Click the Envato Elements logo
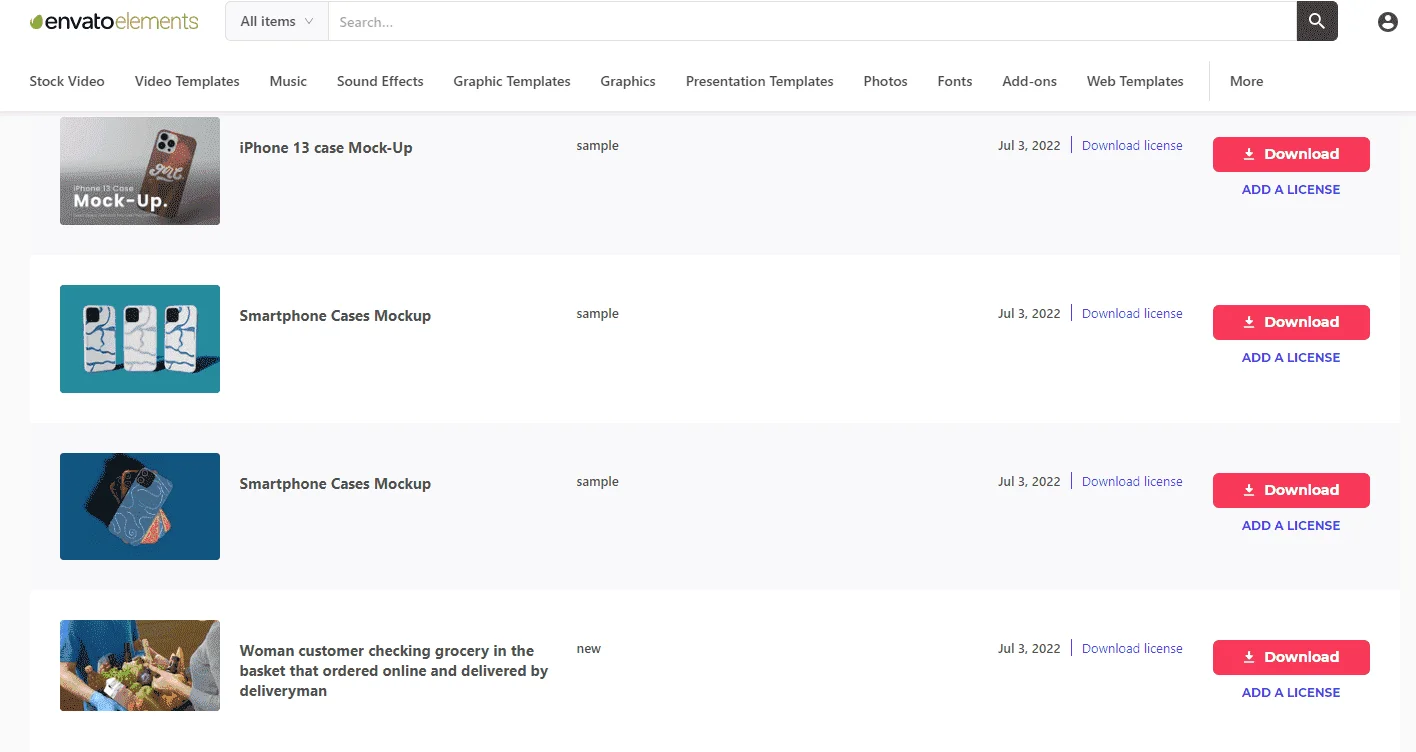1416x752 pixels. [114, 21]
